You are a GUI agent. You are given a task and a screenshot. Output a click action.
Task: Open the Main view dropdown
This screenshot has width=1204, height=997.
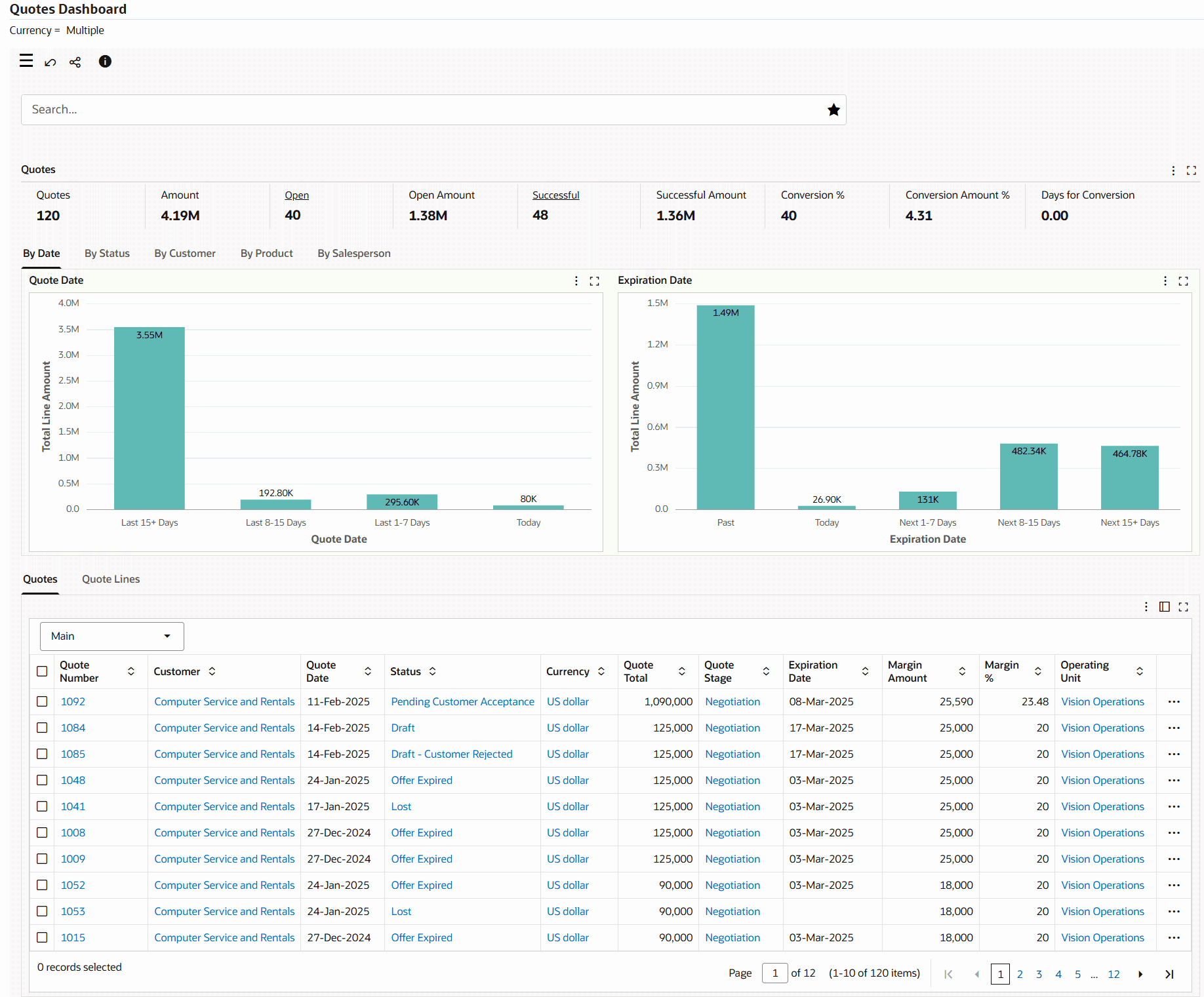click(111, 636)
